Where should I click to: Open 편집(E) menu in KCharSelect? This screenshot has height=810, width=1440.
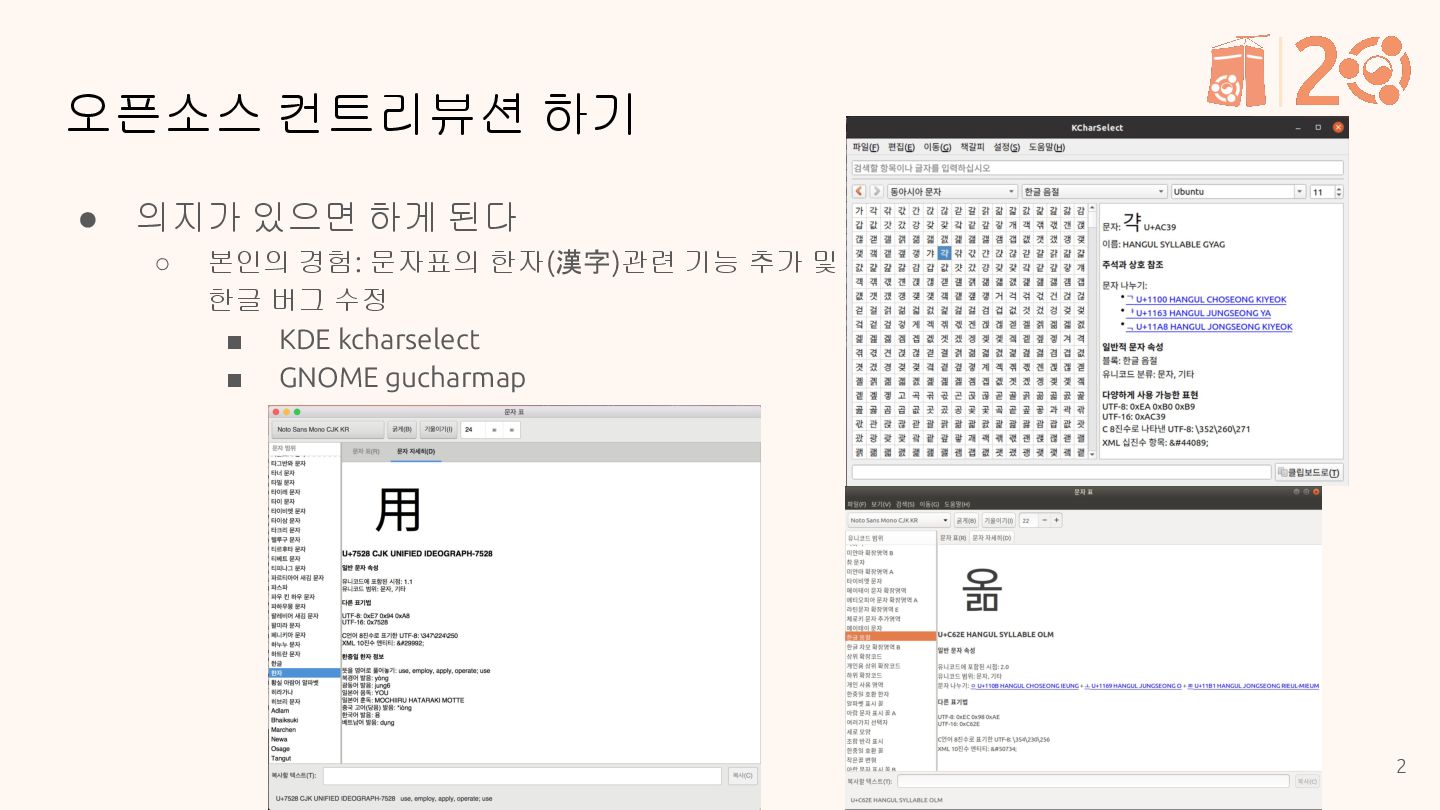901,147
